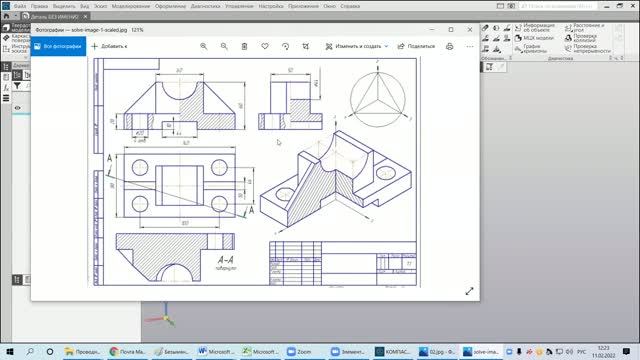Switch to Деталь БЕЗ ИМЕНИ document tab
Viewport: 640px width, 360px height.
click(x=54, y=17)
